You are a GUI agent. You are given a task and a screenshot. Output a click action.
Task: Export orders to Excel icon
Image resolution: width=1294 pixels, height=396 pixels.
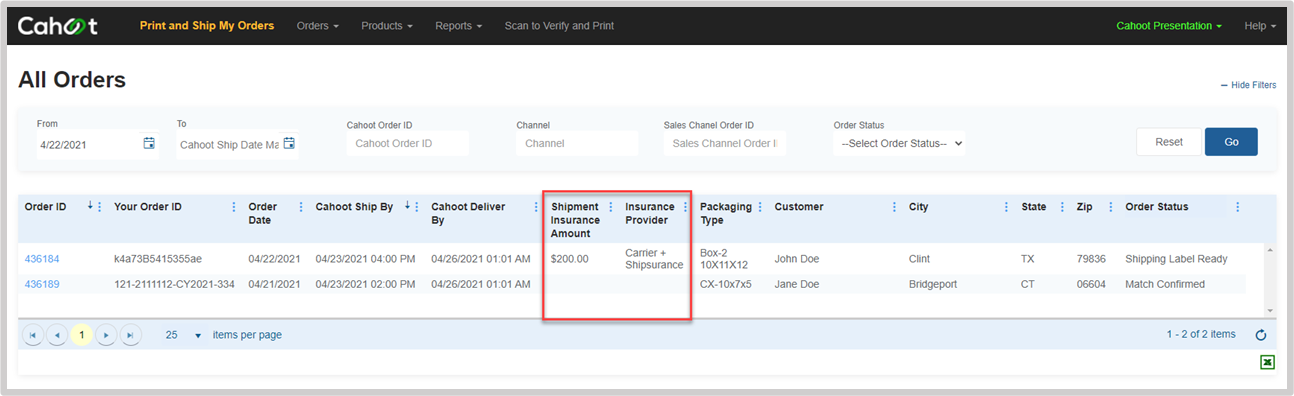(1267, 362)
